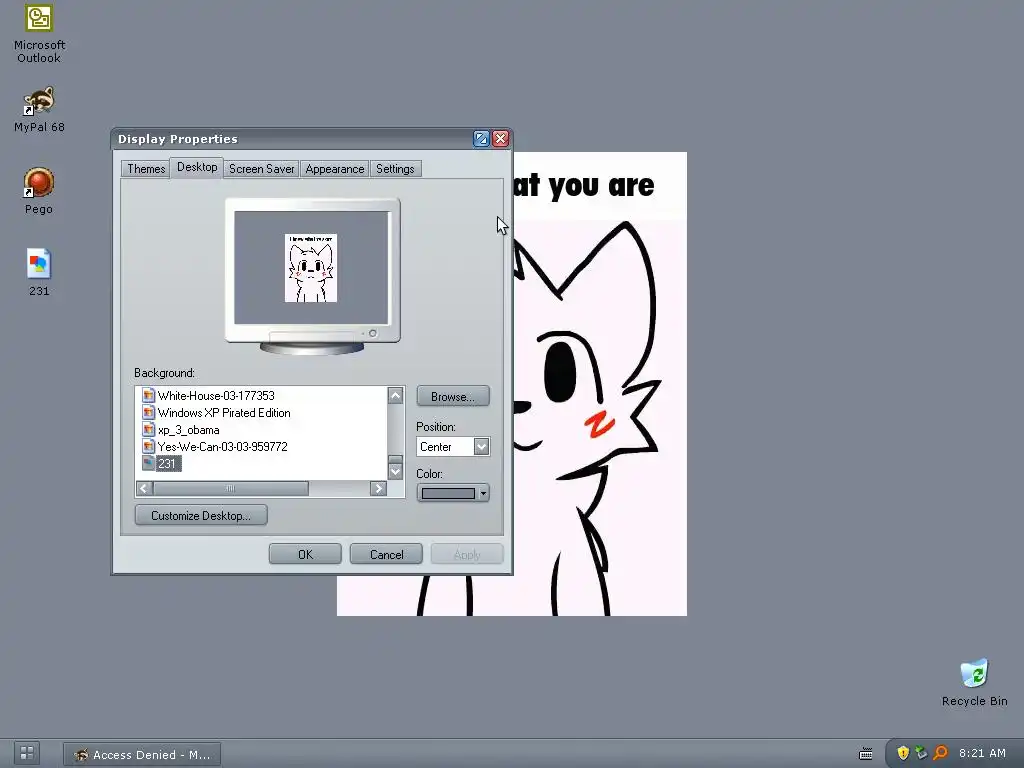
Task: Click the horizontal scroll right arrow
Action: pos(378,488)
